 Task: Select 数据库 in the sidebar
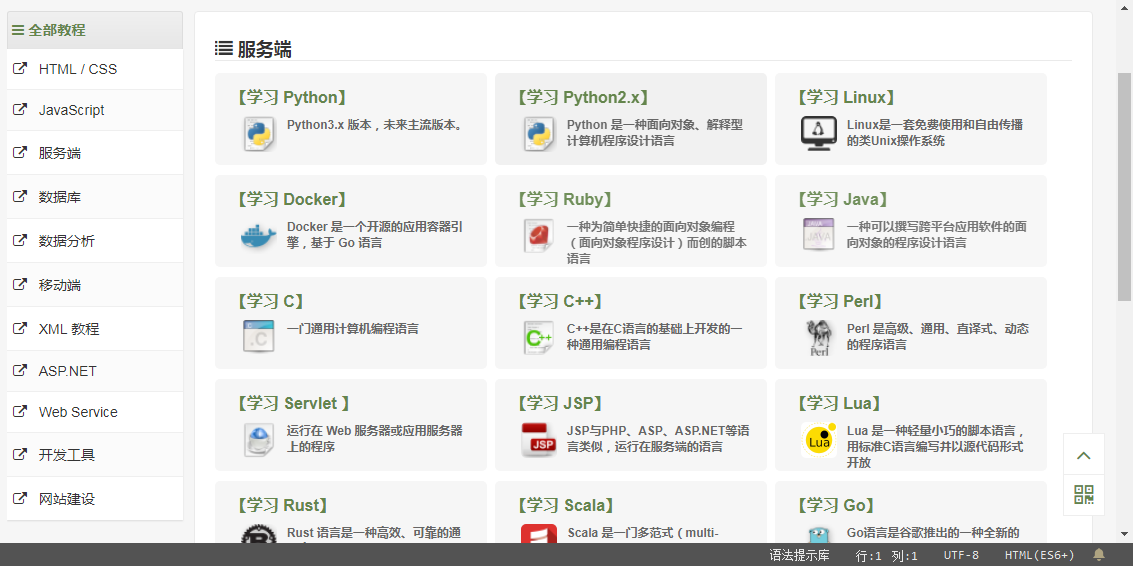tap(95, 197)
